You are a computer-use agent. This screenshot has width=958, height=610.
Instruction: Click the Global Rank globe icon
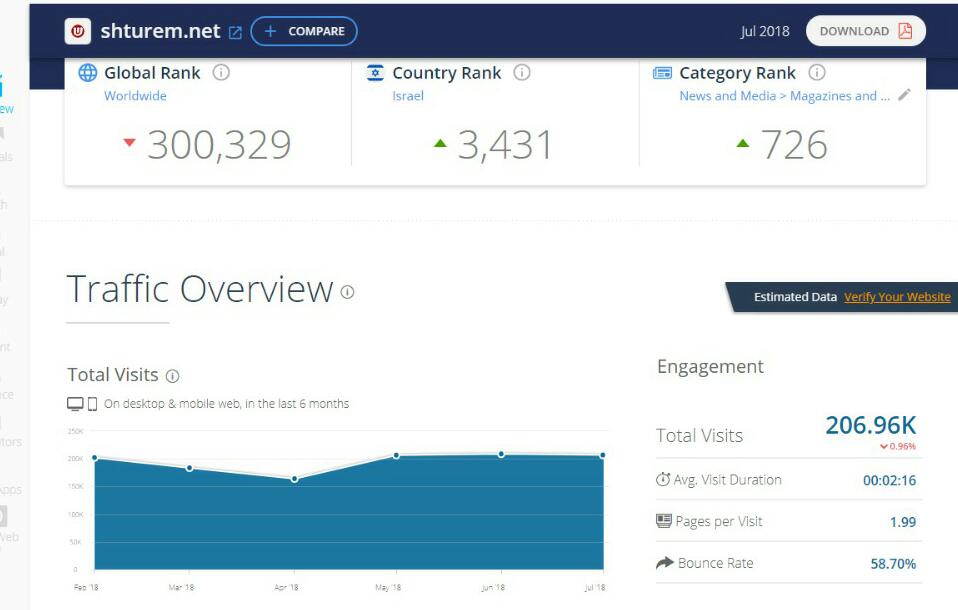tap(88, 73)
